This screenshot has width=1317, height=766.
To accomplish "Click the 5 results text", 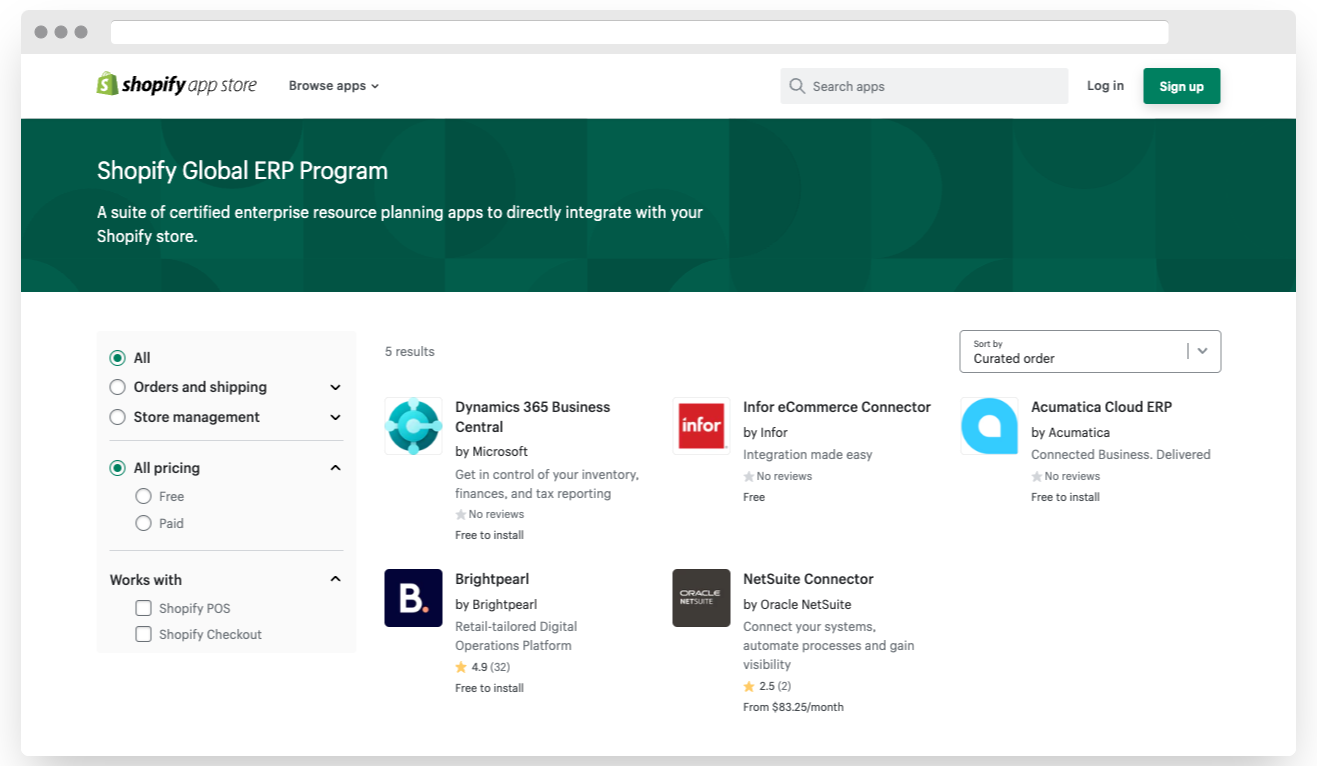I will coord(410,352).
